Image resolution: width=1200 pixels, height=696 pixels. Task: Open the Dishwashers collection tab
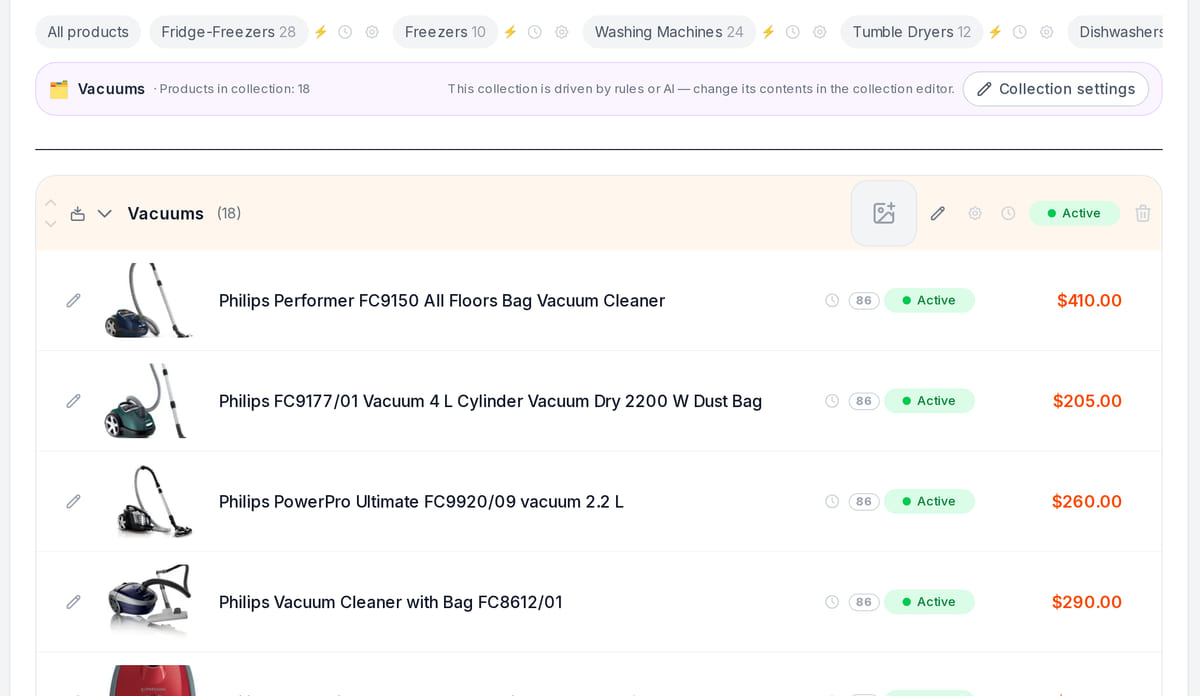[x=1116, y=32]
